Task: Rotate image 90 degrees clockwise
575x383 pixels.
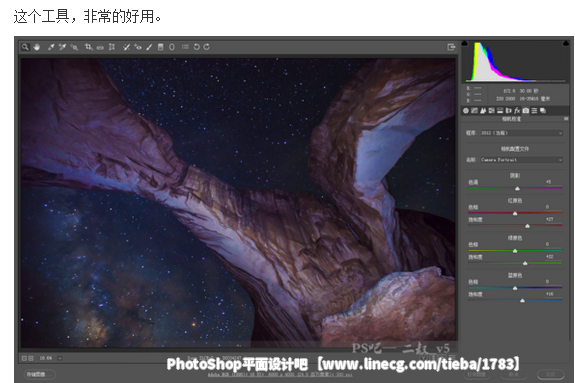Action: pyautogui.click(x=206, y=47)
